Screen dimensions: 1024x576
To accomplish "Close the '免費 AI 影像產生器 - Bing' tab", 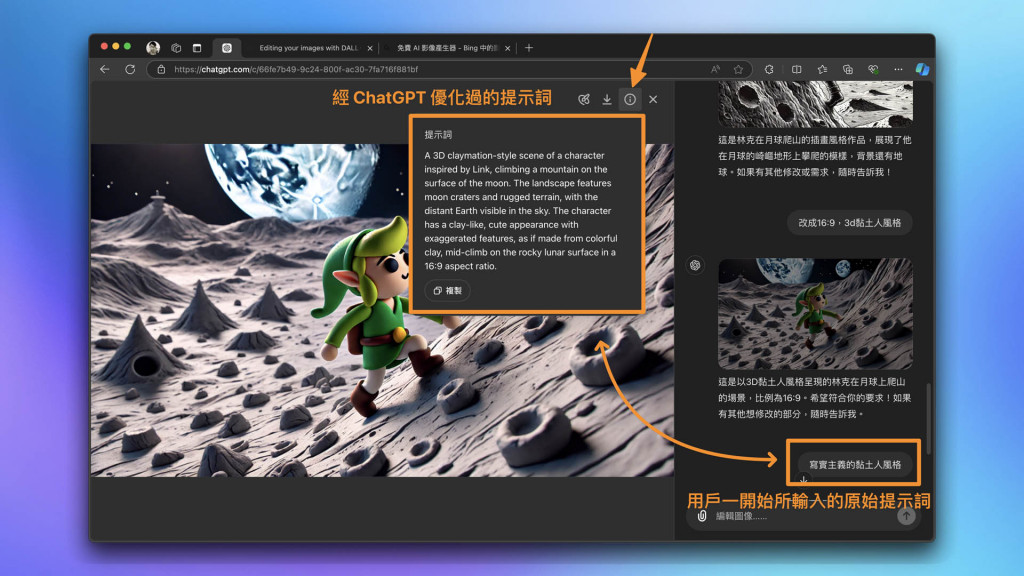I will coord(507,48).
